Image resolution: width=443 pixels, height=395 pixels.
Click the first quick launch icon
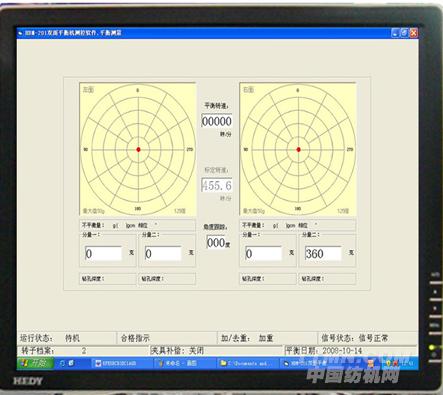(x=62, y=363)
